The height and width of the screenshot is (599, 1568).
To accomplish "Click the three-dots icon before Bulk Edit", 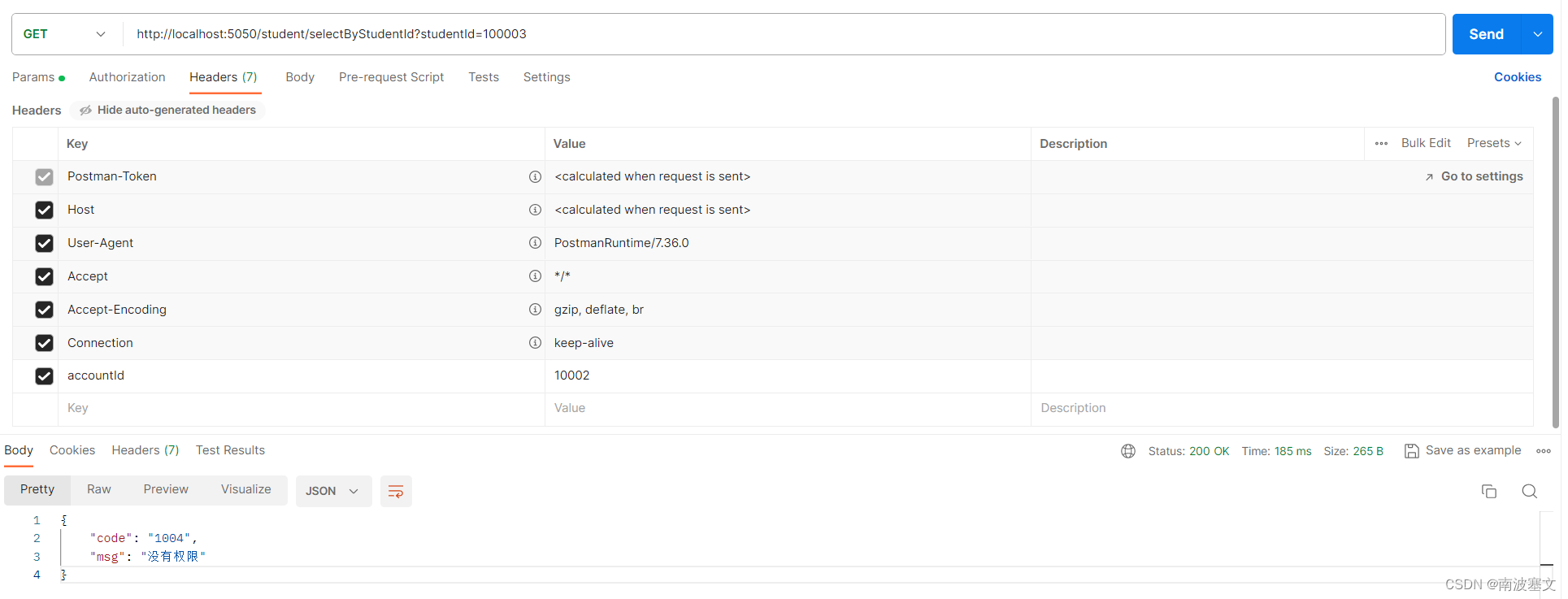I will 1381,143.
